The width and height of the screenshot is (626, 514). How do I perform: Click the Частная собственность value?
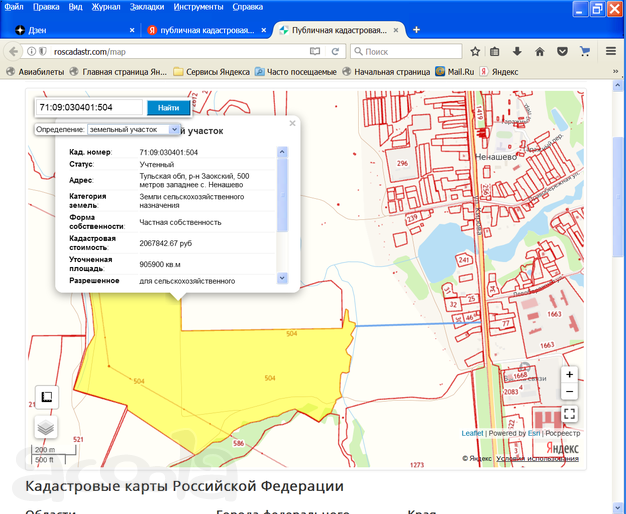pos(180,222)
